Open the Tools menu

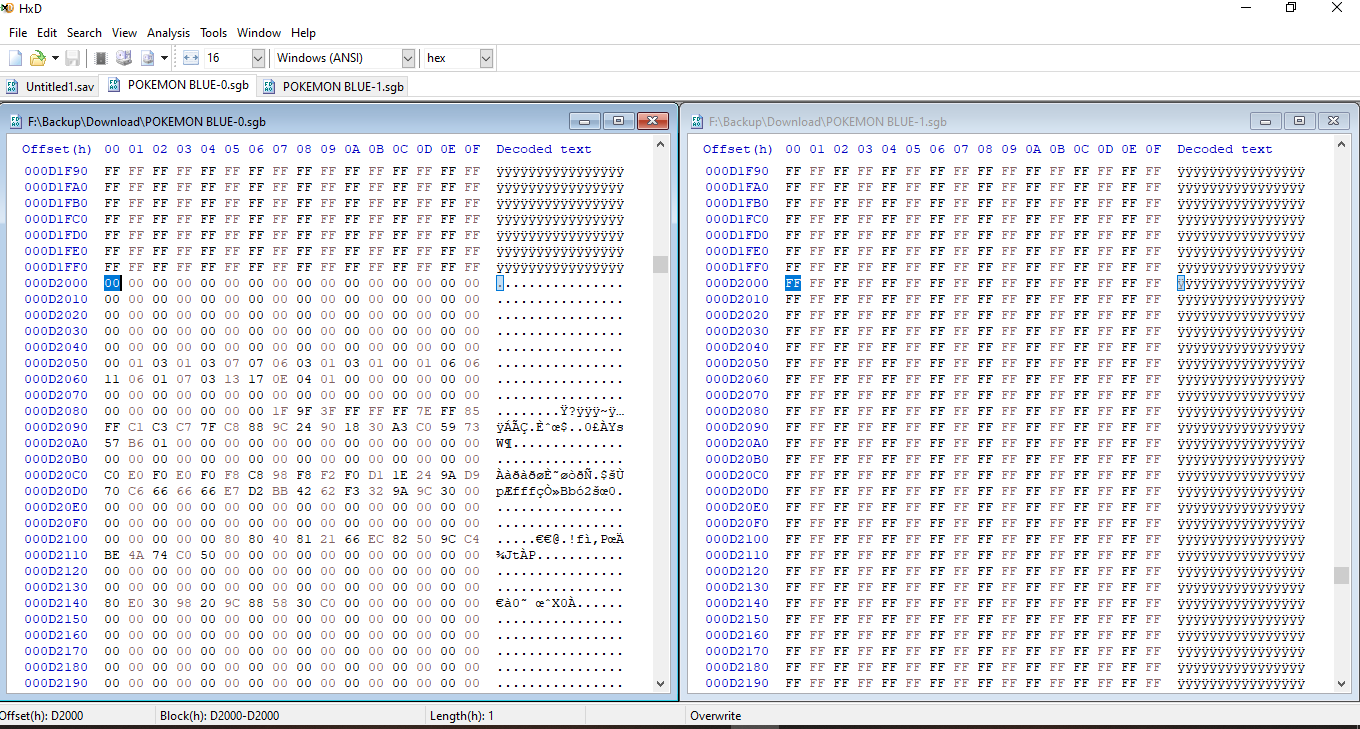[x=213, y=33]
